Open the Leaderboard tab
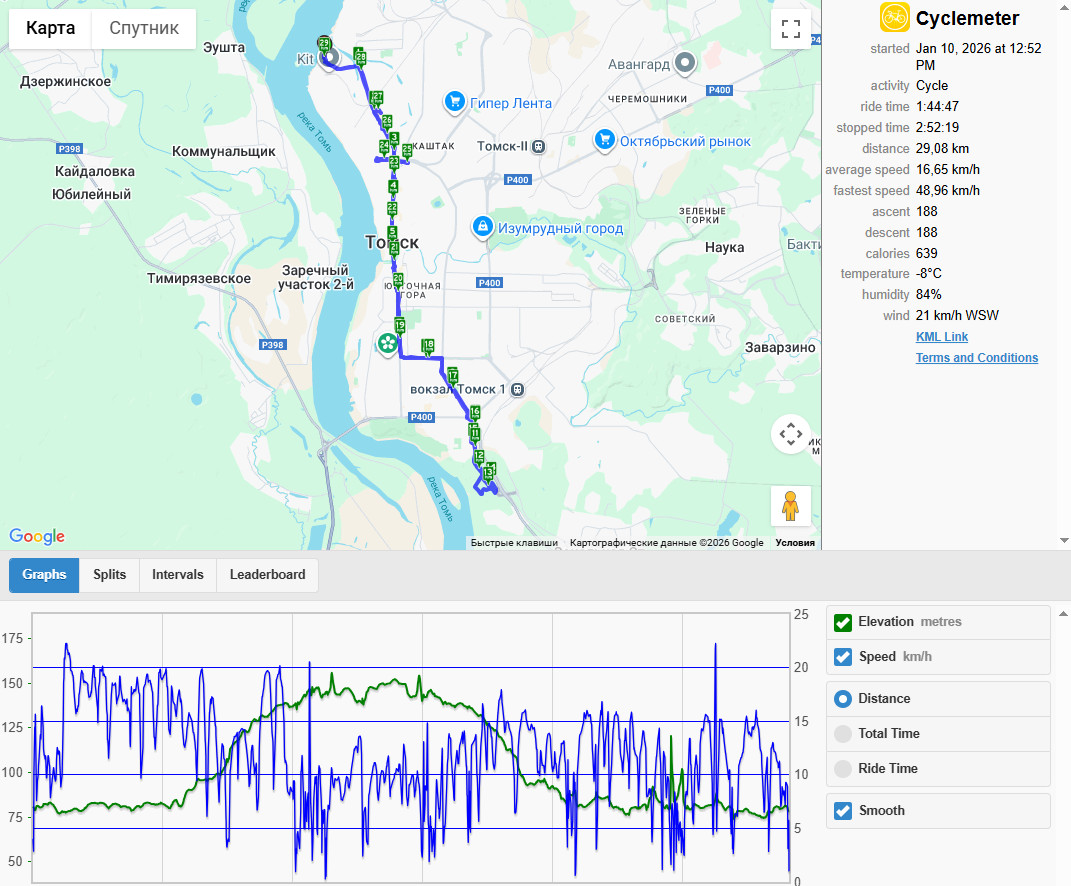The image size is (1071, 886). click(x=267, y=574)
